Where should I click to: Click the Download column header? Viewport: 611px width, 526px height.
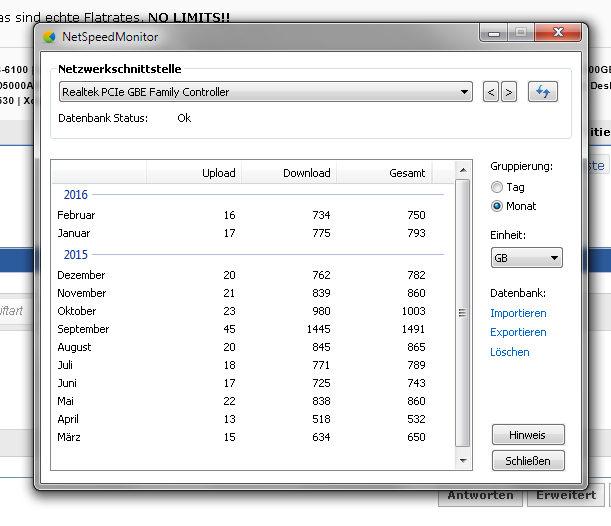pos(289,173)
